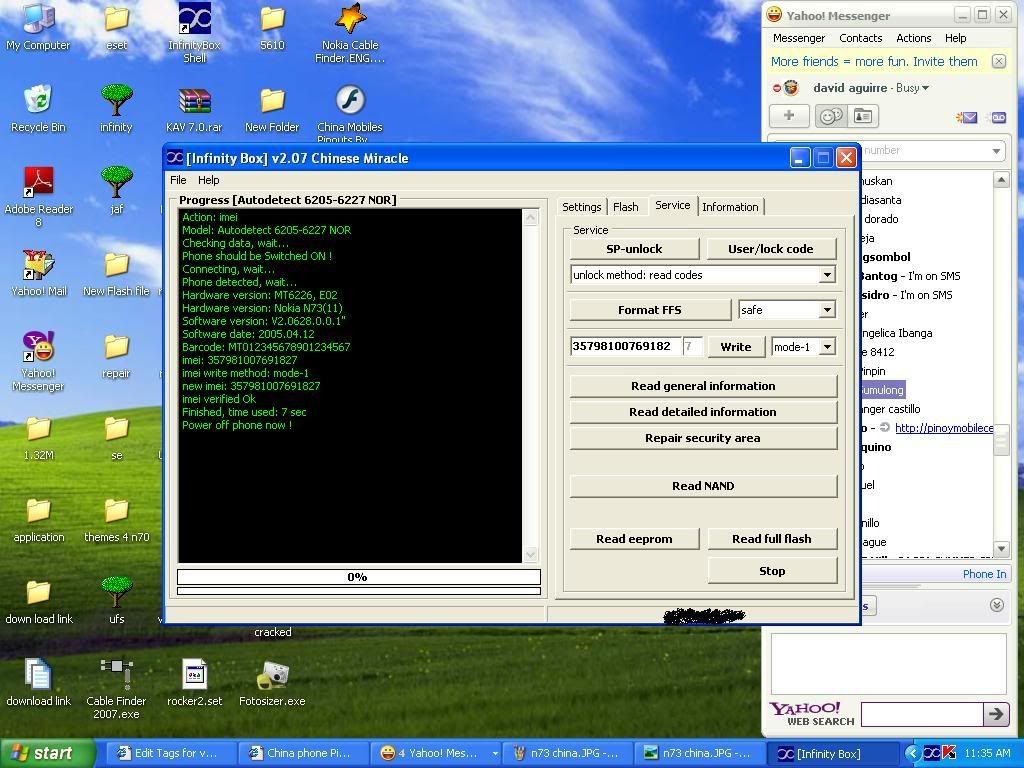Image resolution: width=1024 pixels, height=768 pixels.
Task: Open the File menu in Infinity Box
Action: coord(178,180)
